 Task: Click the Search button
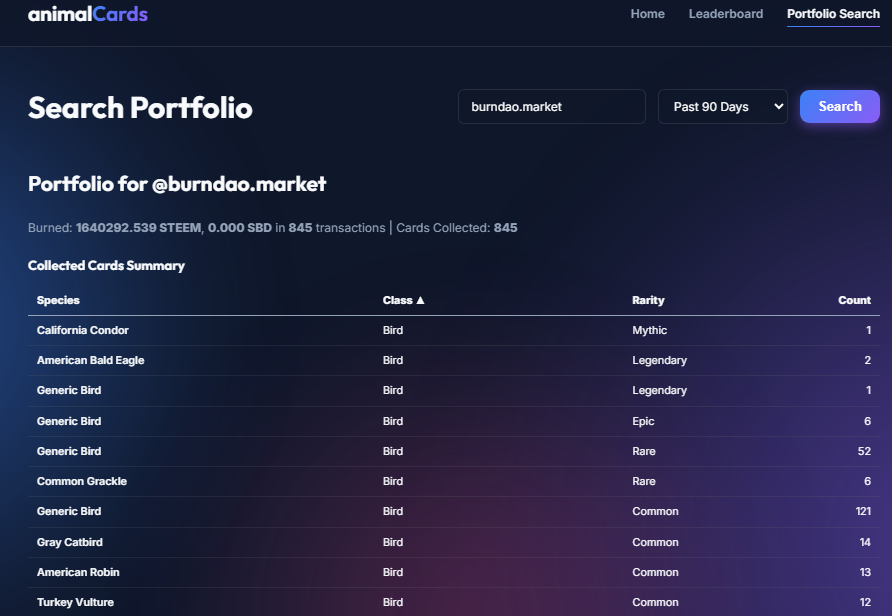click(x=840, y=106)
